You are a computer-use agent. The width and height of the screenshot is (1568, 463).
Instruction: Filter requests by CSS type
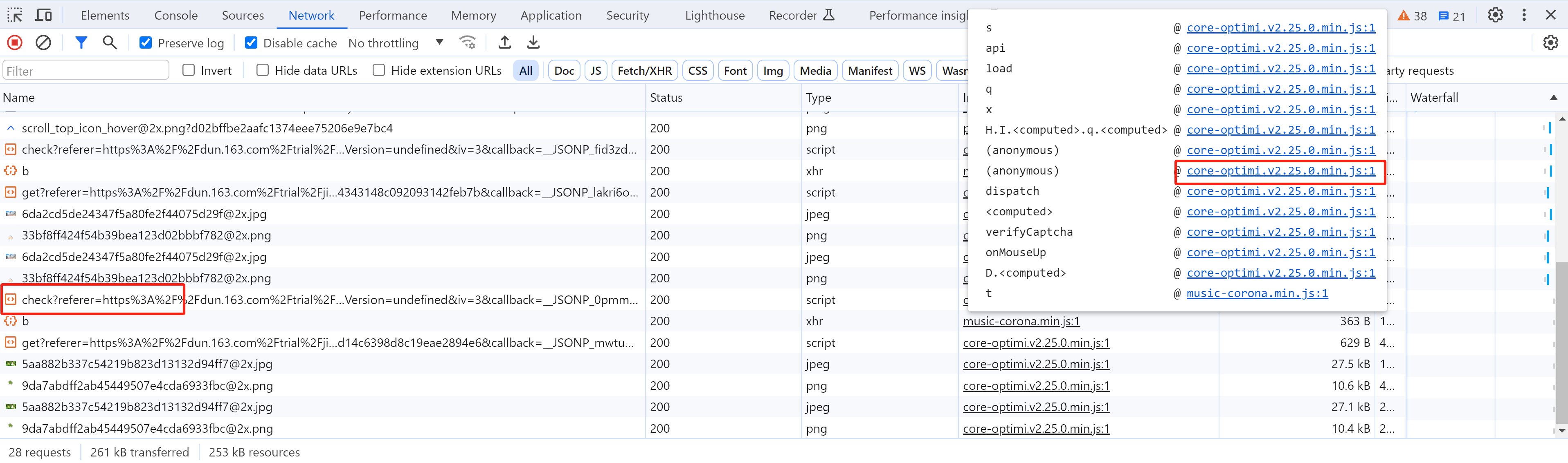click(697, 71)
